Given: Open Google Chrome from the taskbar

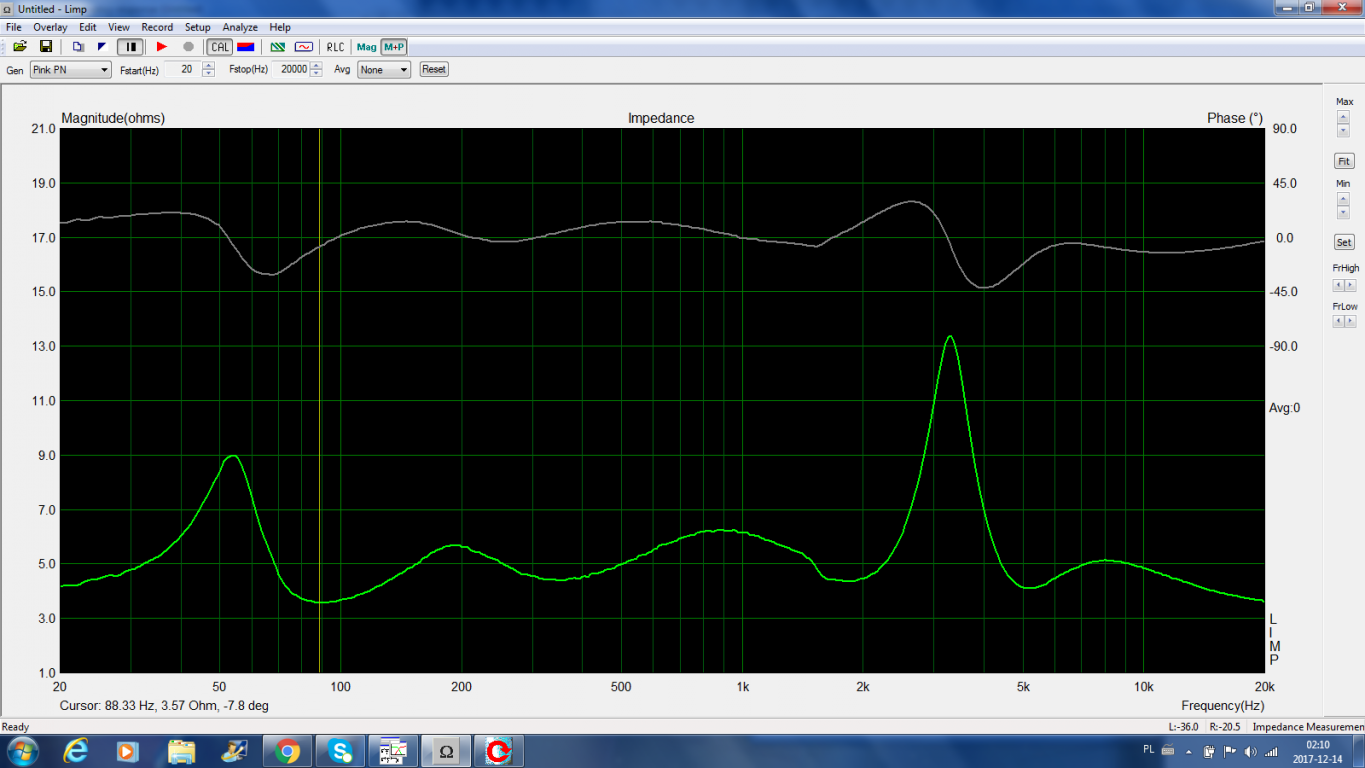Looking at the screenshot, I should coord(287,751).
